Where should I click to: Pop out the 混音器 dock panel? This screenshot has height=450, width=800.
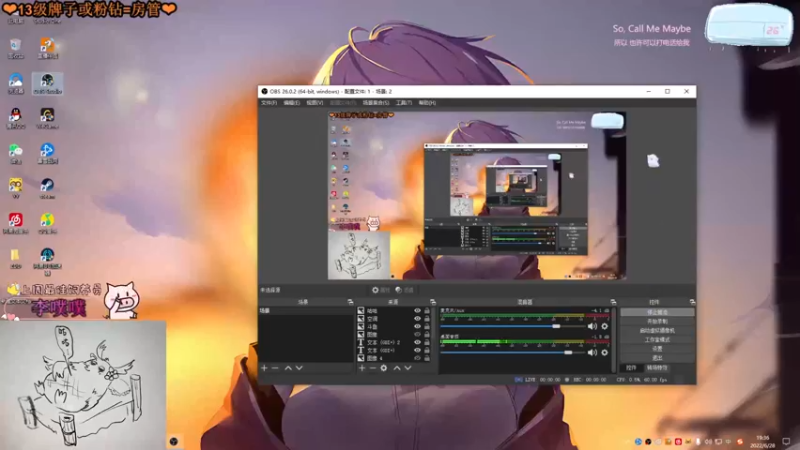click(x=613, y=302)
